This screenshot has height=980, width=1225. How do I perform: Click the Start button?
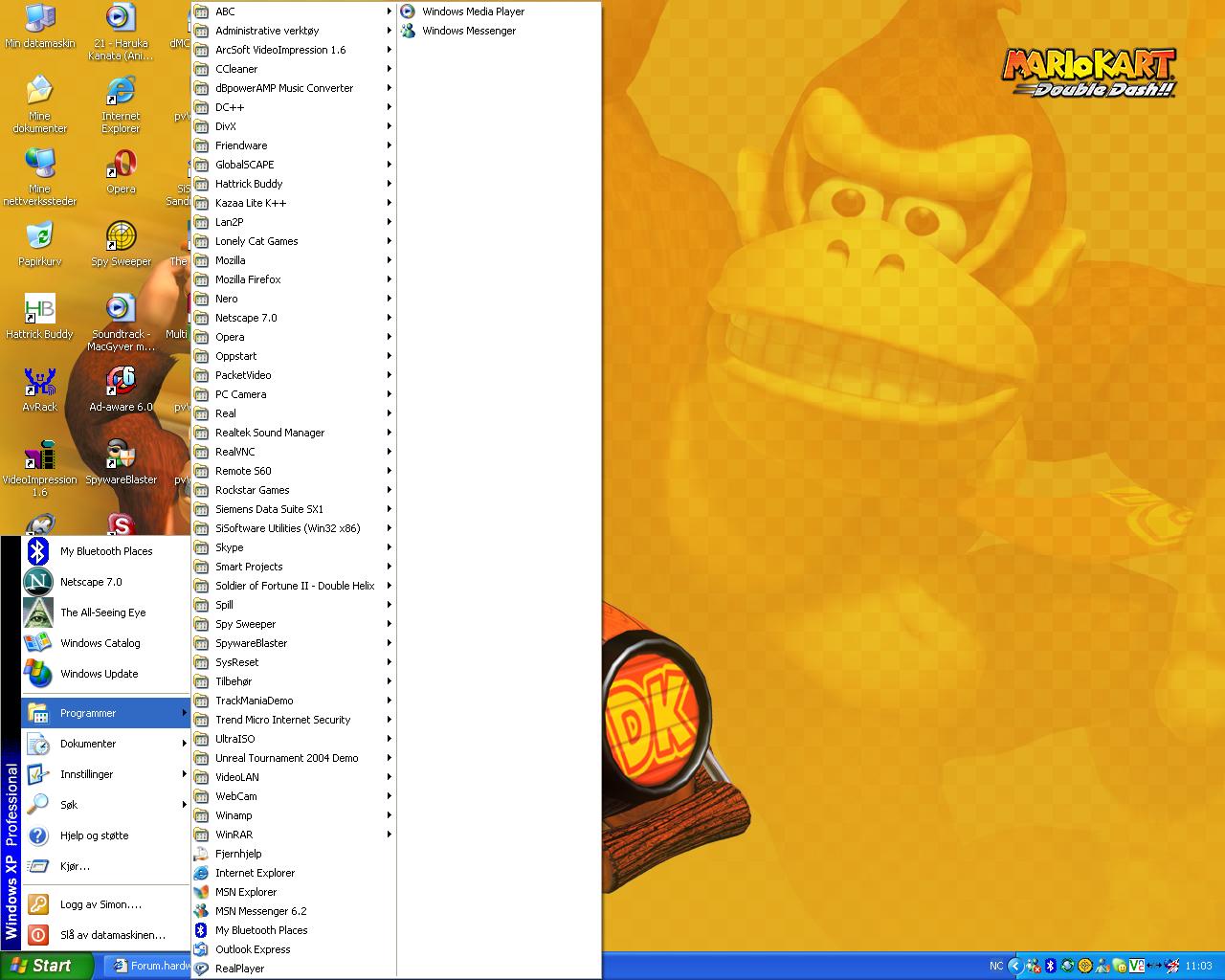[47, 966]
